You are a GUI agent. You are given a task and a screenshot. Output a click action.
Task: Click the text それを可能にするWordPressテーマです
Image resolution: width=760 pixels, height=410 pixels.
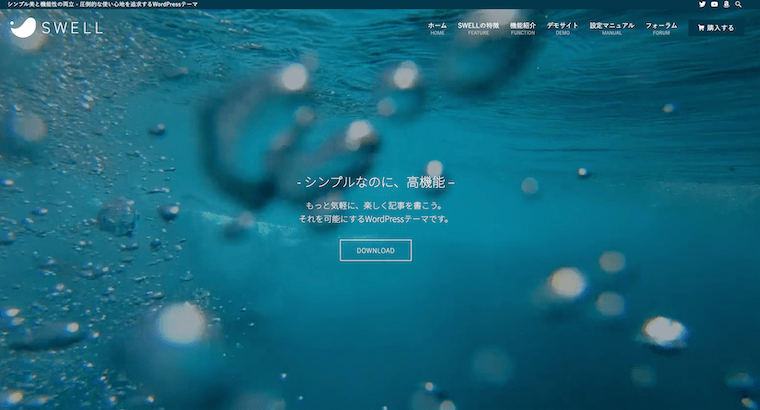(375, 219)
